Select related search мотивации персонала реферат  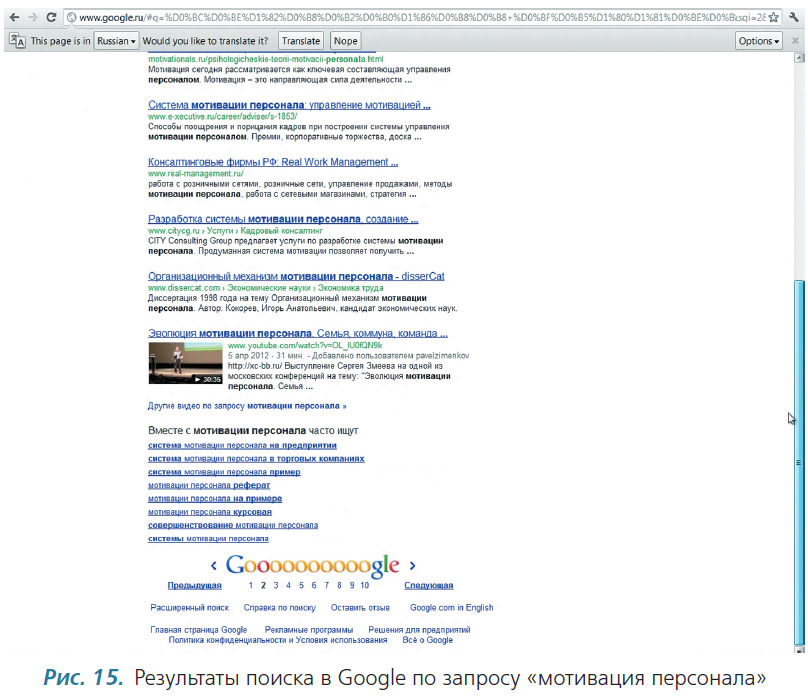[209, 485]
